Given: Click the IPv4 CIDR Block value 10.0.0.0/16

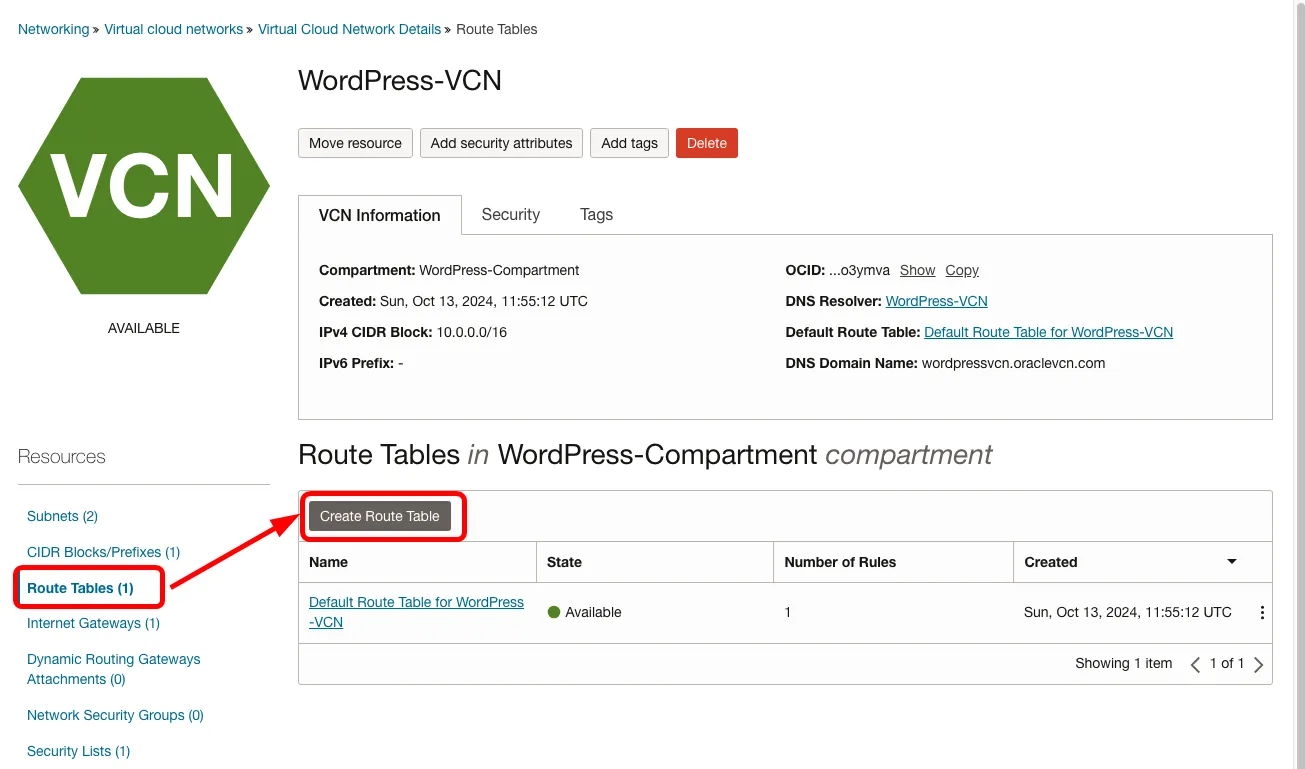Looking at the screenshot, I should (x=472, y=332).
